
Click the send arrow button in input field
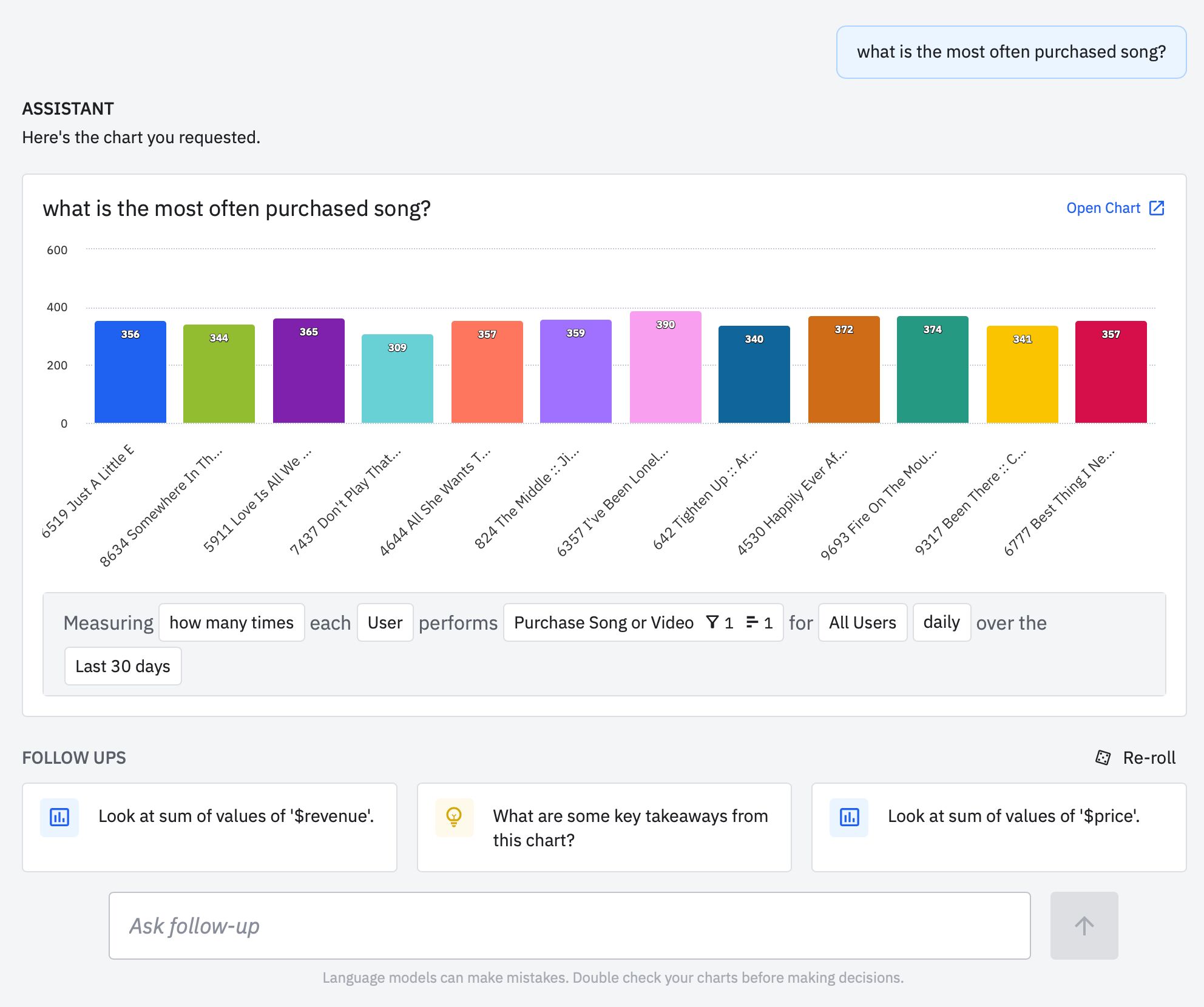point(1084,925)
